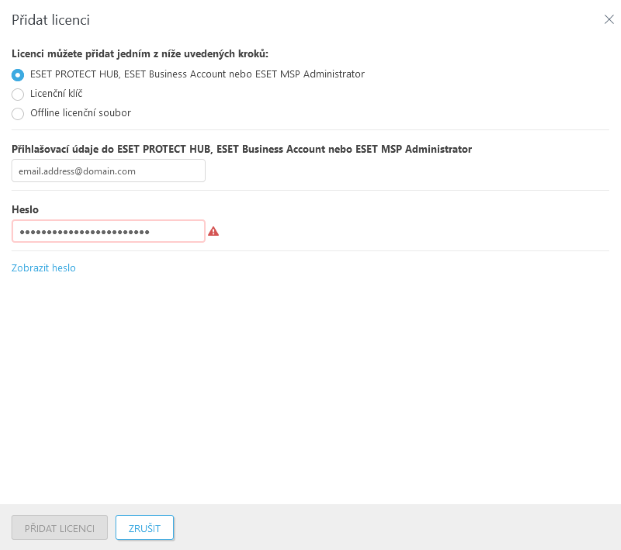Cancel with the ZRUŠIT button
Viewport: 621px width, 550px height.
pos(145,527)
